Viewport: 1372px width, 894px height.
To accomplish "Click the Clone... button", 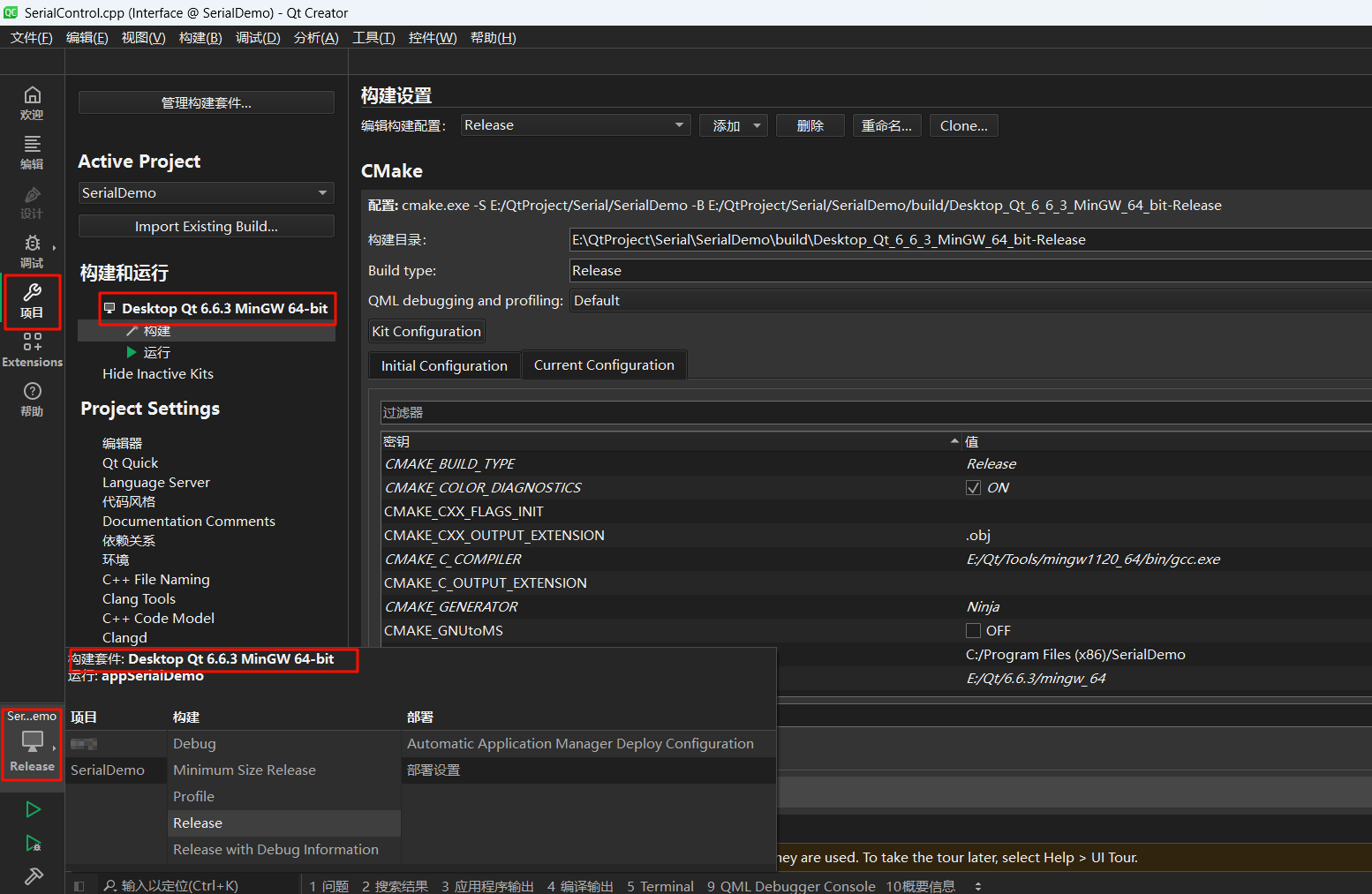I will click(x=964, y=125).
